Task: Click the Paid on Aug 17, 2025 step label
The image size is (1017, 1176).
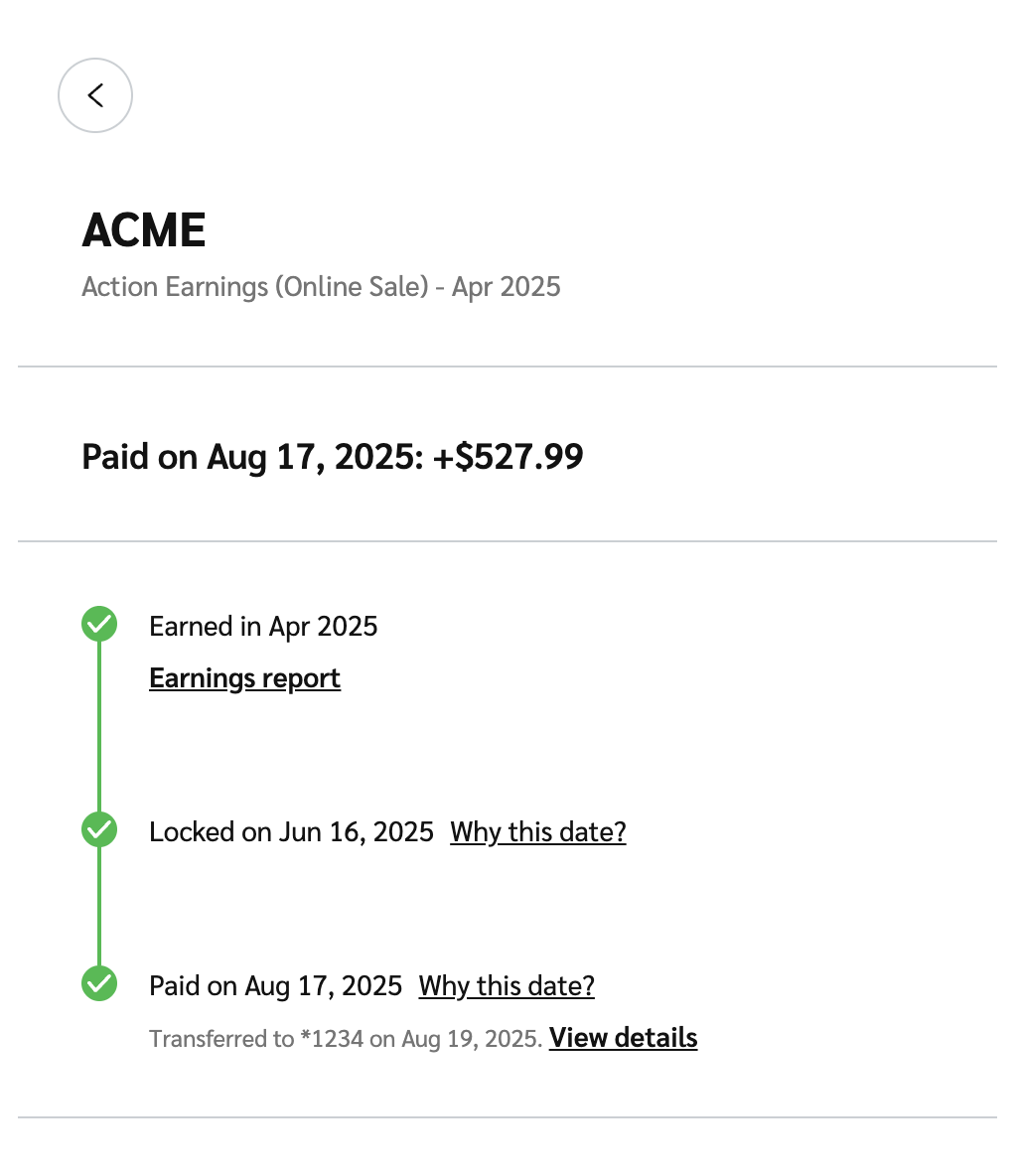Action: point(275,985)
